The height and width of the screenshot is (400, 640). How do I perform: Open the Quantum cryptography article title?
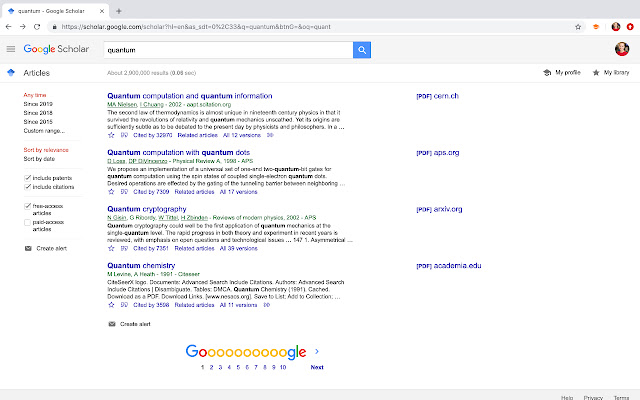point(147,209)
